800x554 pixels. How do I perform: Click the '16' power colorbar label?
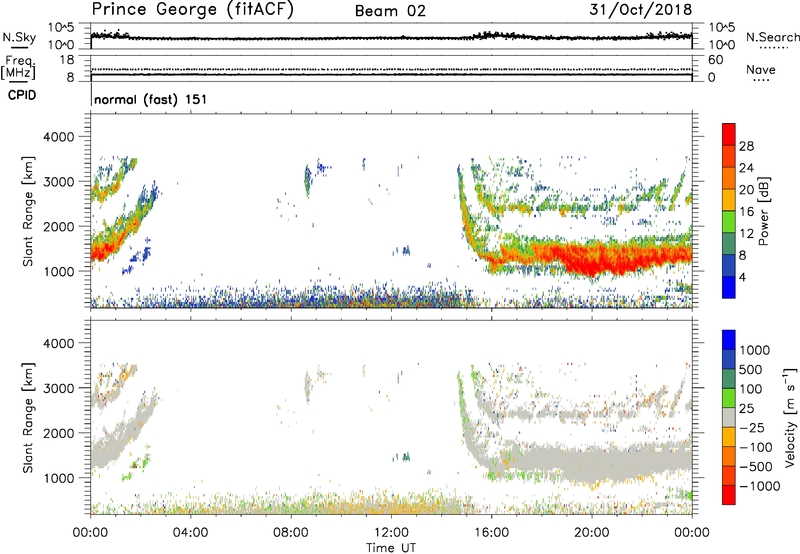(x=746, y=212)
